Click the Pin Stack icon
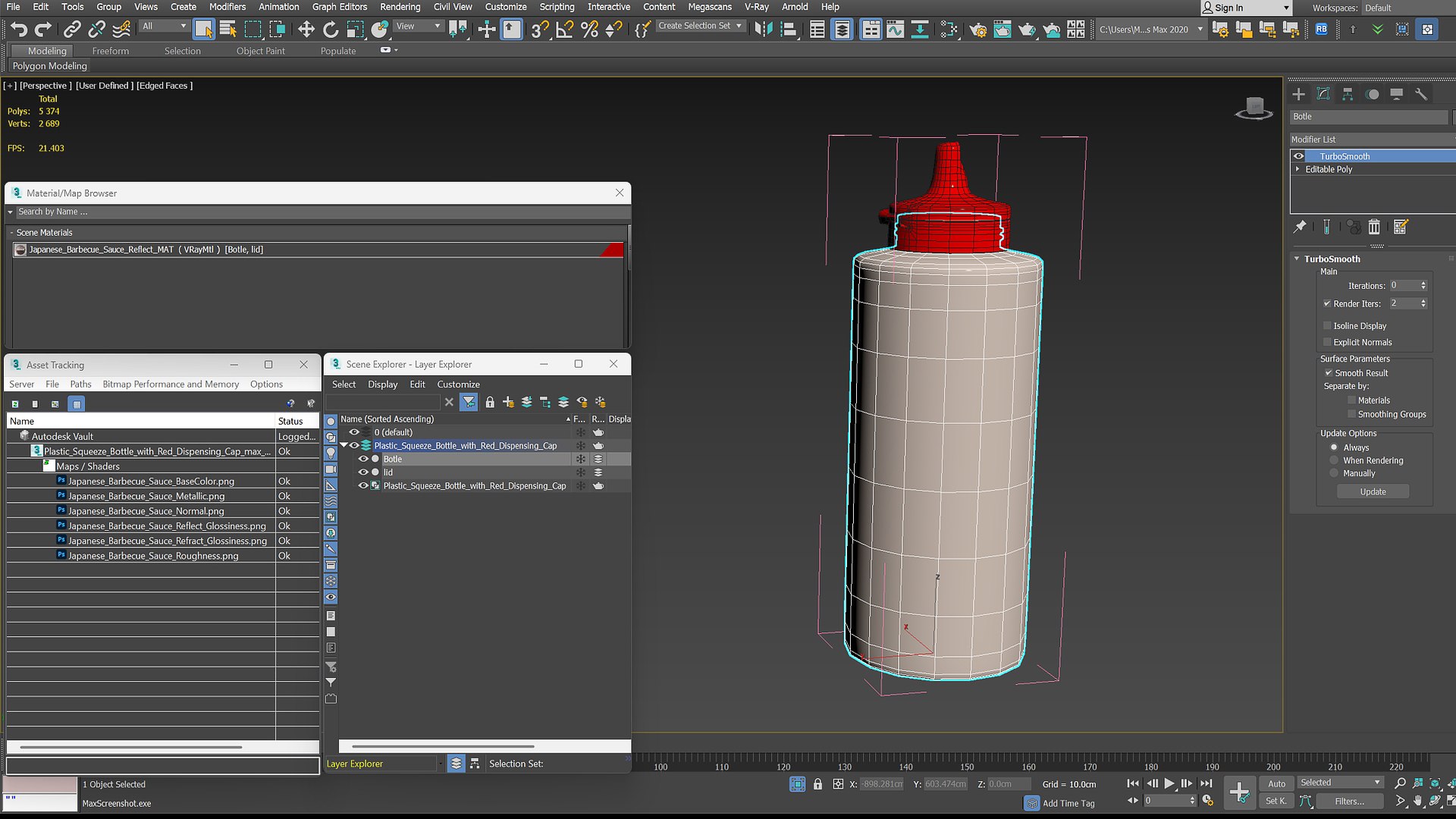1456x819 pixels. coord(1300,227)
